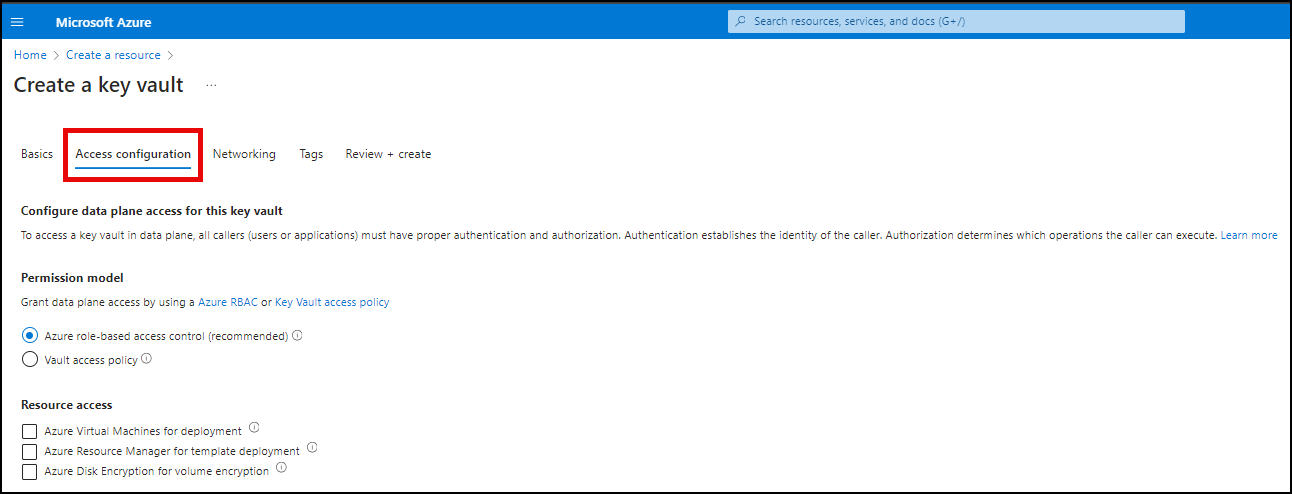Screen dimensions: 1292x494
Task: Open the ellipsis menu beside the title
Action: coord(211,86)
